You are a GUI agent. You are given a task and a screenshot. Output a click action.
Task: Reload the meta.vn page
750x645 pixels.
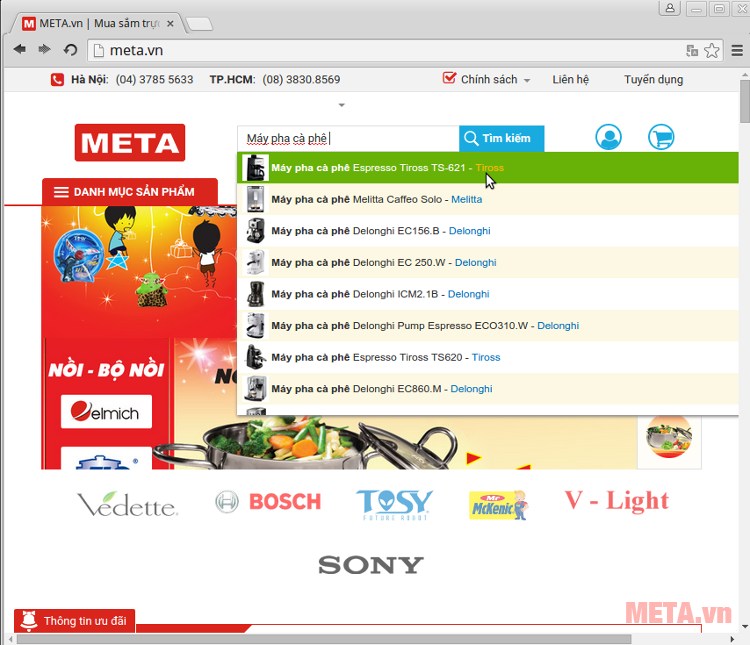click(x=71, y=50)
